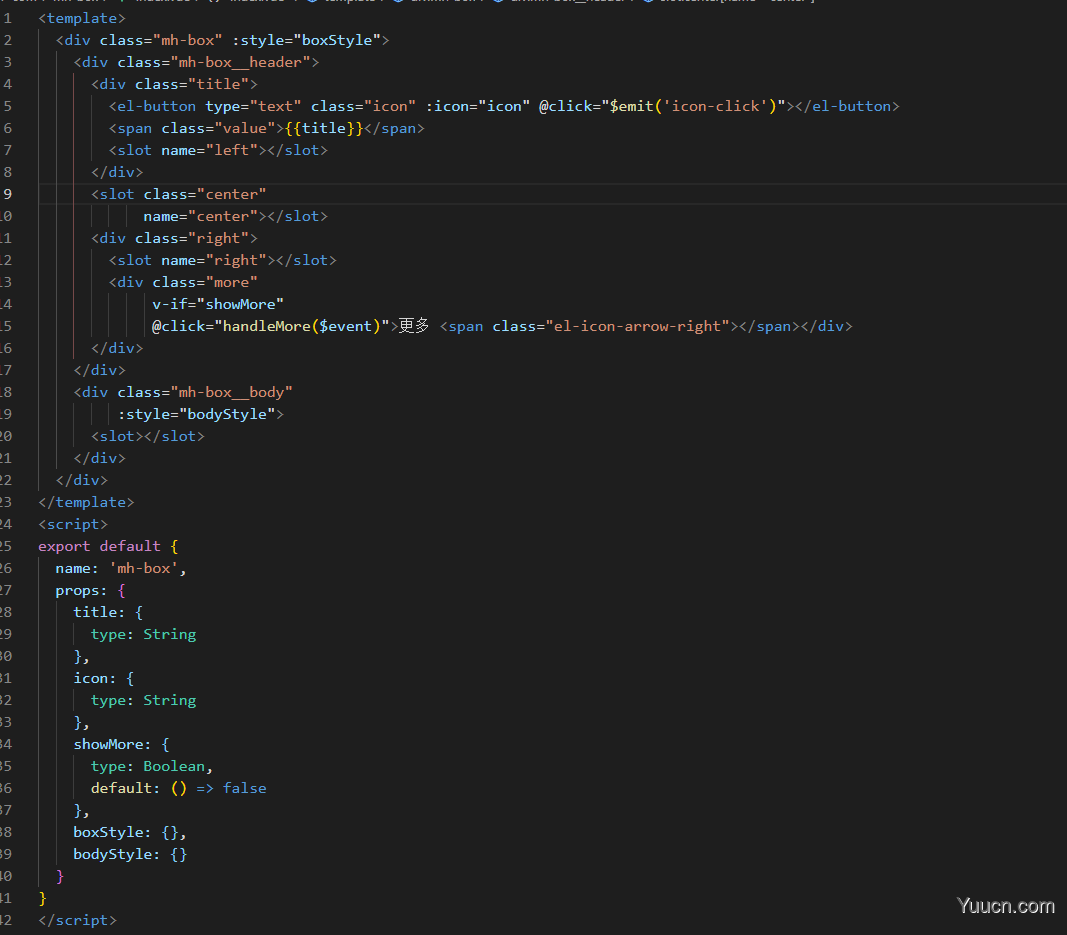Click the props: { line
Viewport: 1067px width, 935px height.
[x=91, y=590]
